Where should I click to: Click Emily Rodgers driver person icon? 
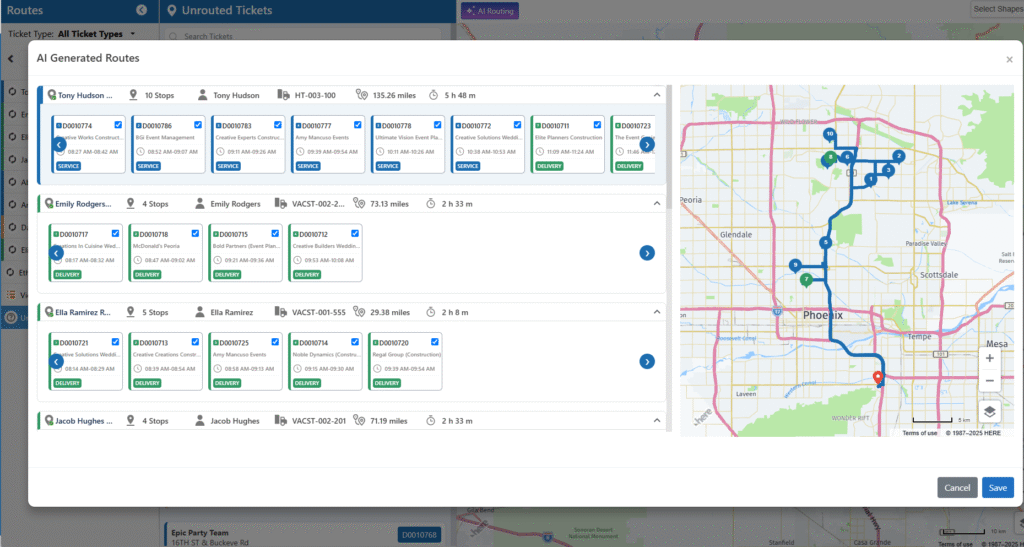coord(200,204)
